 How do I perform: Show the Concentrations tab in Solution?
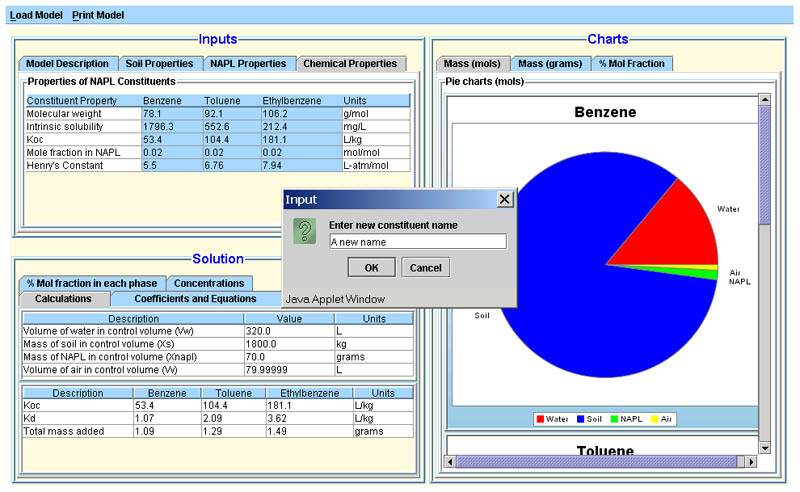(x=209, y=283)
